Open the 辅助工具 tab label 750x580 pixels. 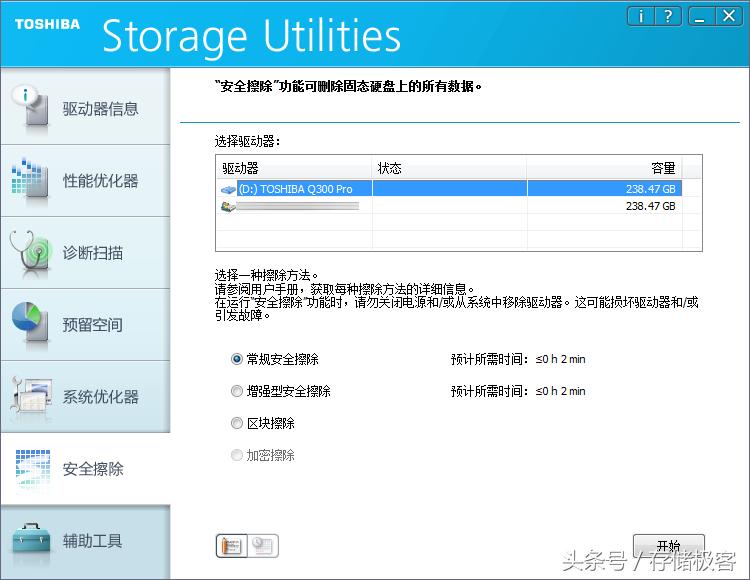pyautogui.click(x=93, y=541)
